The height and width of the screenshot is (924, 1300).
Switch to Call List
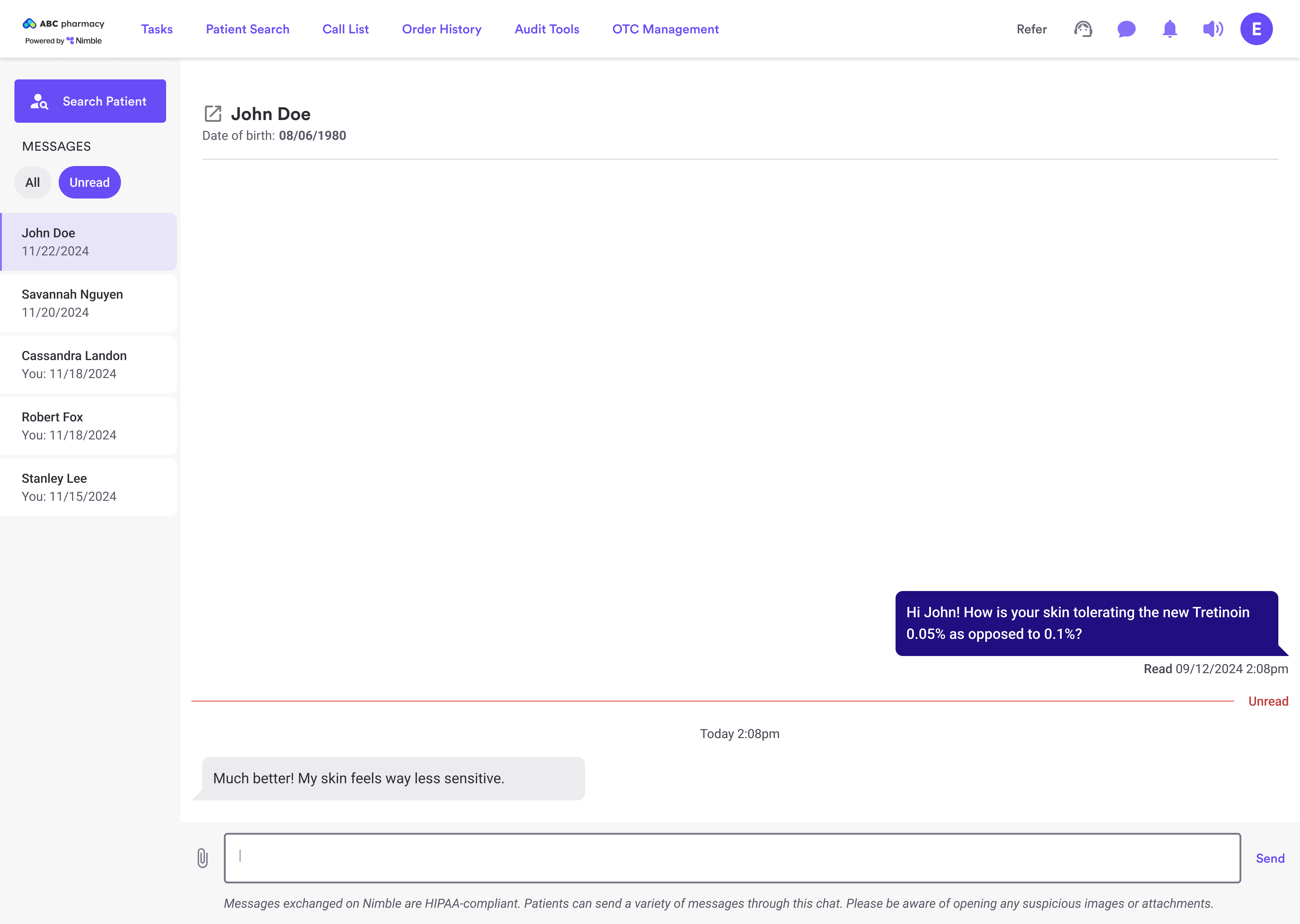click(346, 29)
